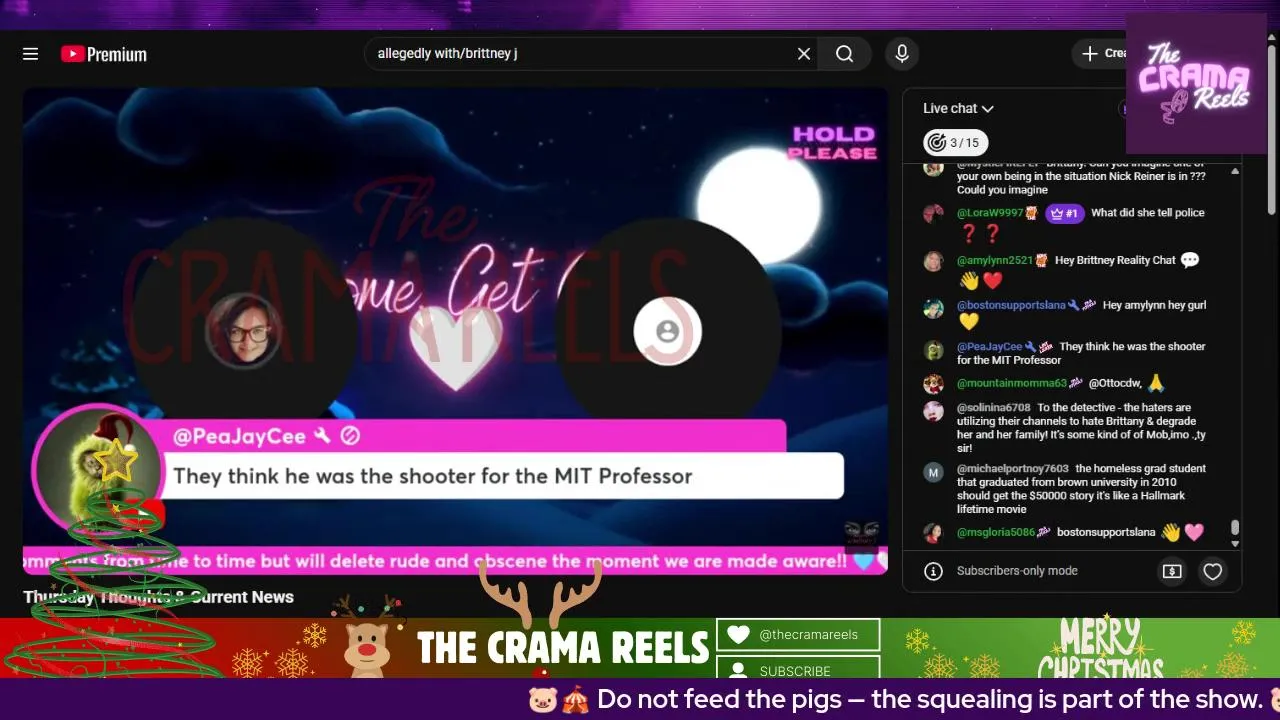Click the magnifier search button
Image resolution: width=1280 pixels, height=720 pixels.
click(845, 54)
